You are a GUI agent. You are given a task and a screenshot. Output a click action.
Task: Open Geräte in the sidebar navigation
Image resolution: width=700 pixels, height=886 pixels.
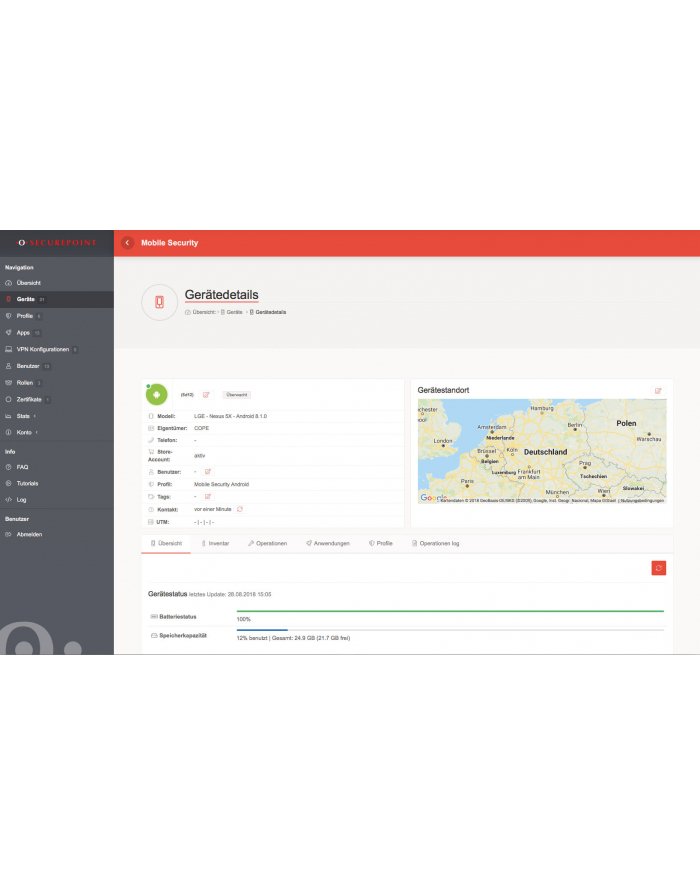pos(26,299)
